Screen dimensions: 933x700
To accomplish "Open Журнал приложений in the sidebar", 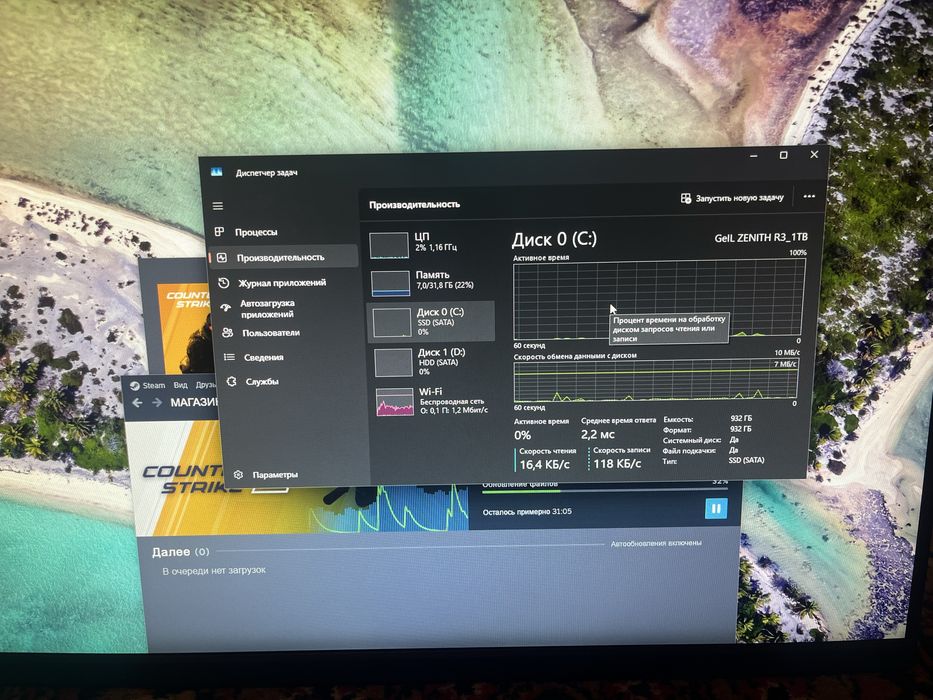I will coord(284,283).
